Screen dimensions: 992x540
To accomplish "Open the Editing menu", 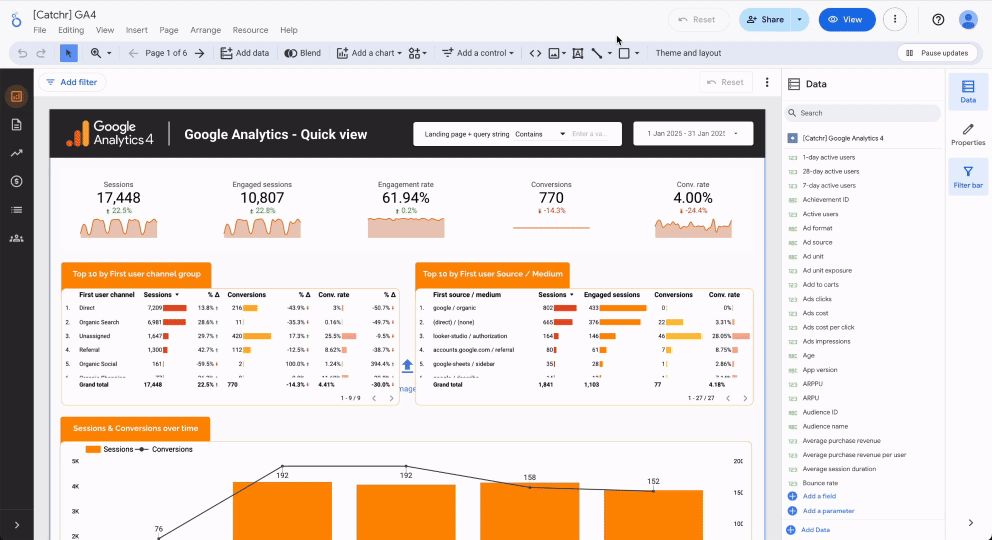I will point(71,30).
